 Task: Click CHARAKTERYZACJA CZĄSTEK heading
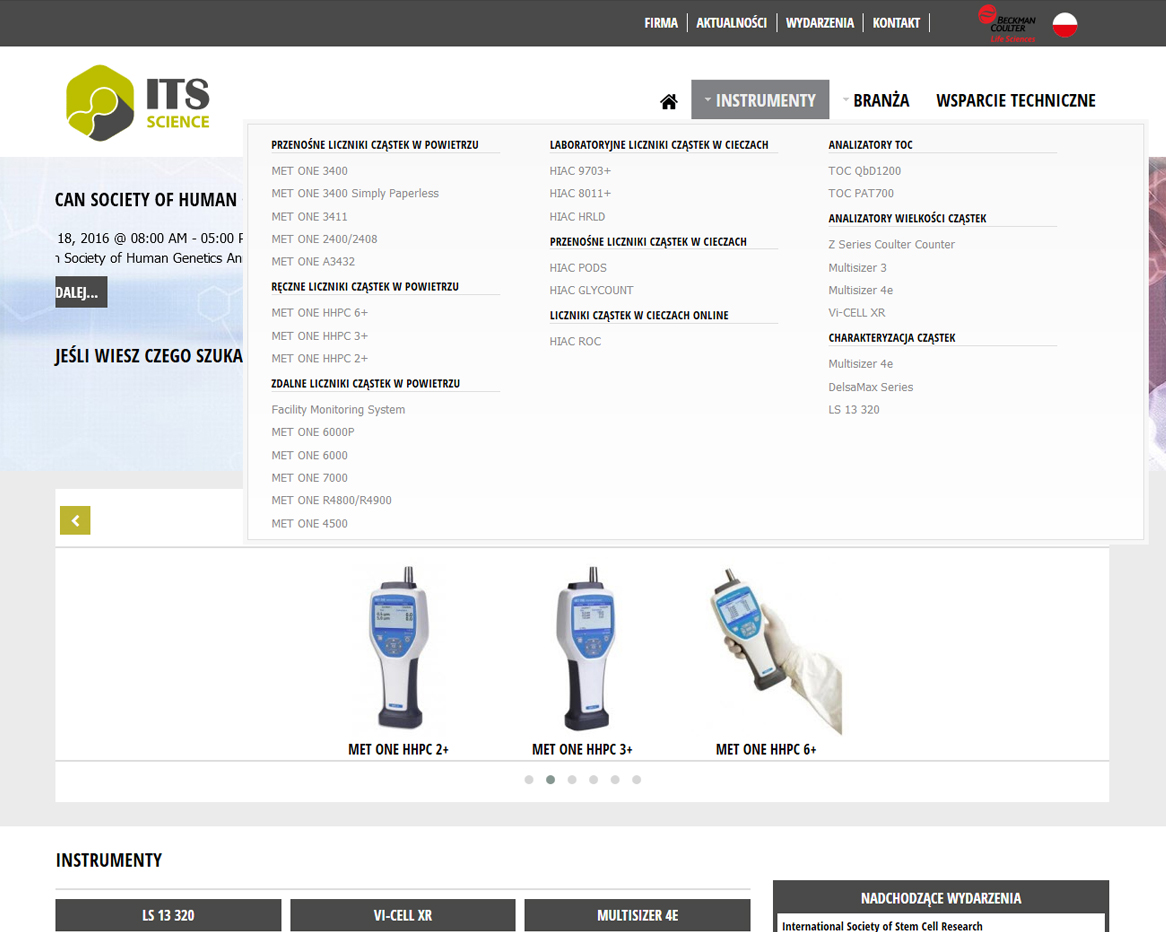(892, 338)
